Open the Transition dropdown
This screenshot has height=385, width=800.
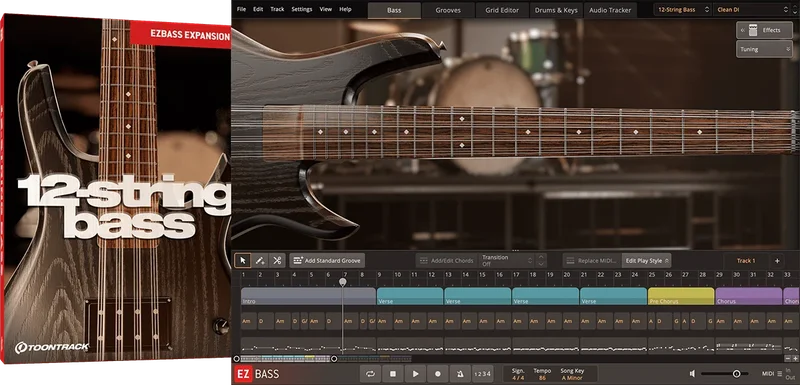pyautogui.click(x=507, y=261)
